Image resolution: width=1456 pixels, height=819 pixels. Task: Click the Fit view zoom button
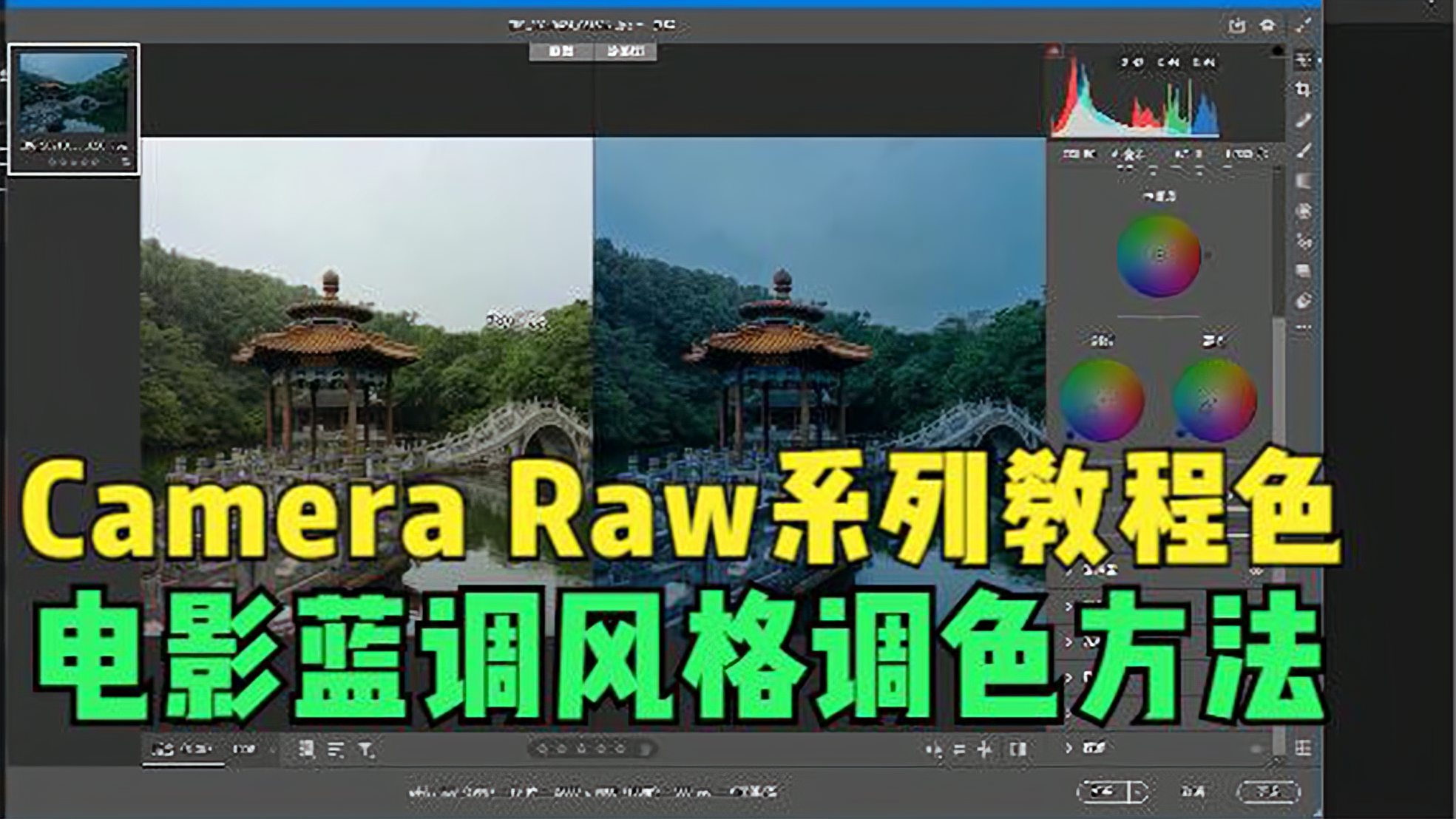click(x=182, y=750)
